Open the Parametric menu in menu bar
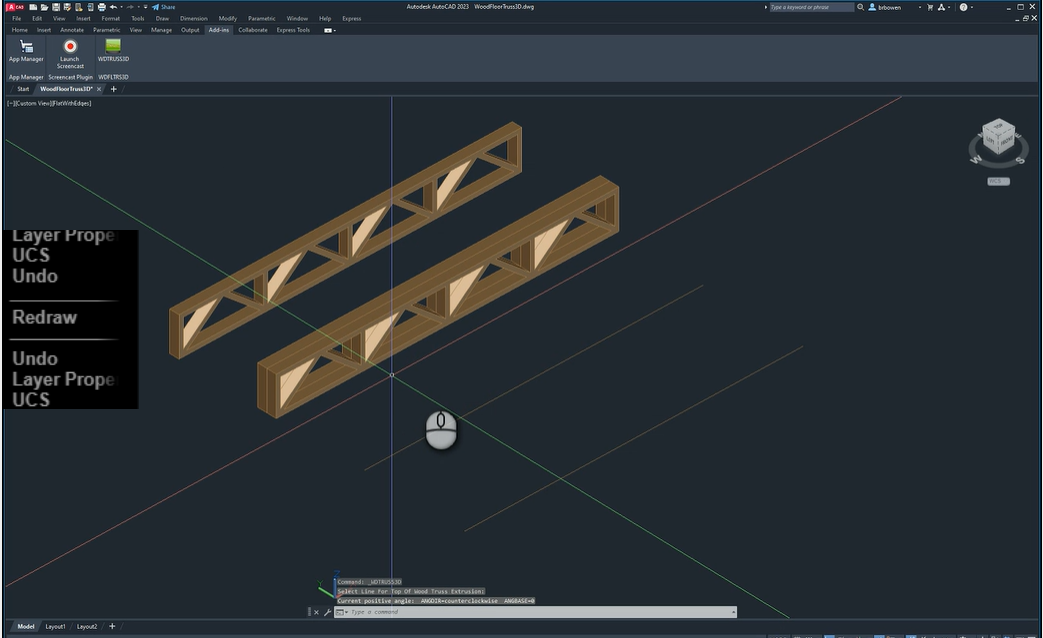This screenshot has width=1043, height=638. [261, 18]
